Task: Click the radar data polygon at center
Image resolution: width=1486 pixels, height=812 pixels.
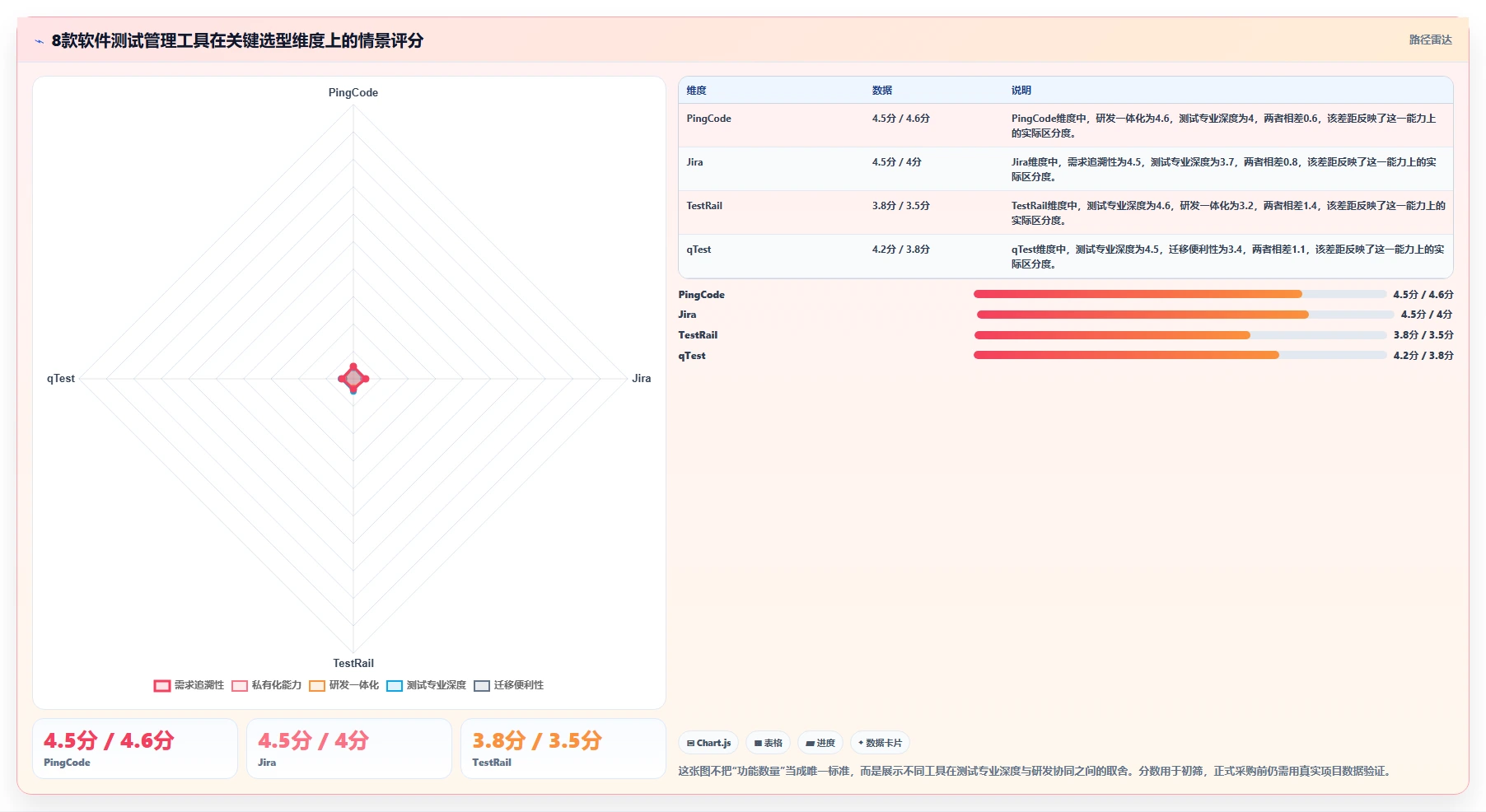Action: (353, 379)
